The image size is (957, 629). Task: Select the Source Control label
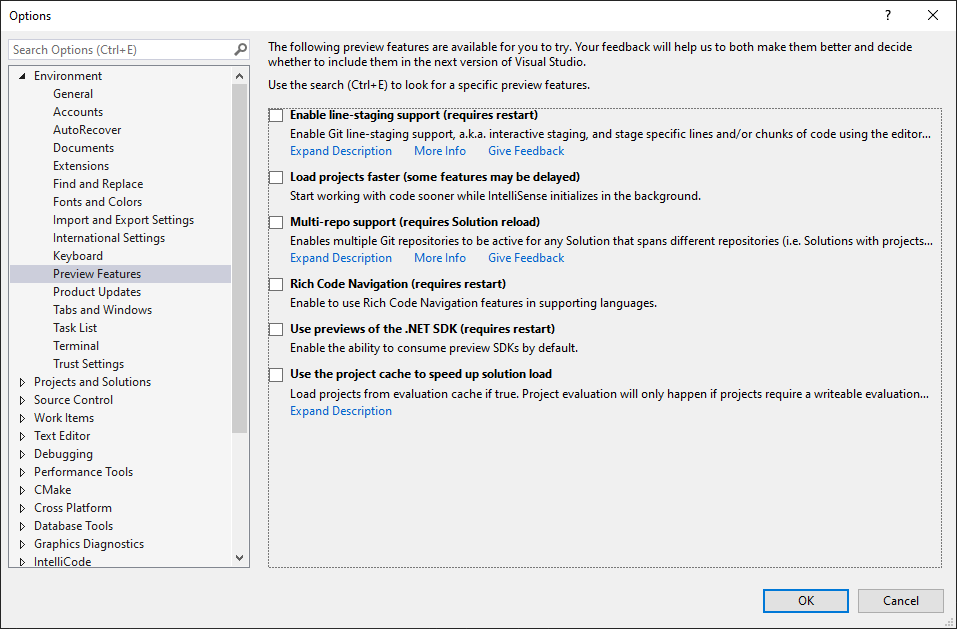coord(73,400)
